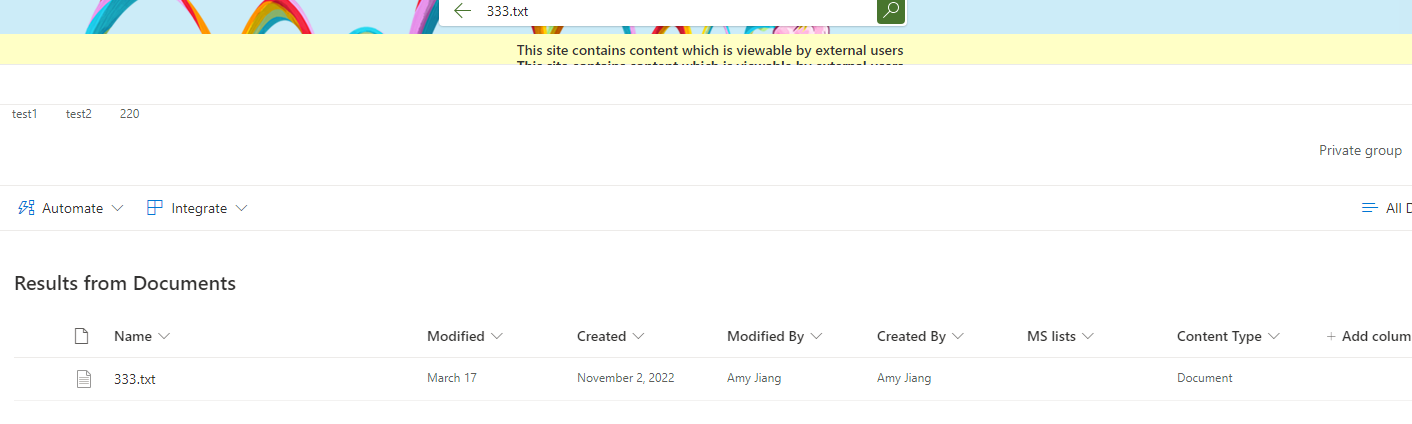Click the green search magnifier button
1412x424 pixels.
click(x=891, y=11)
